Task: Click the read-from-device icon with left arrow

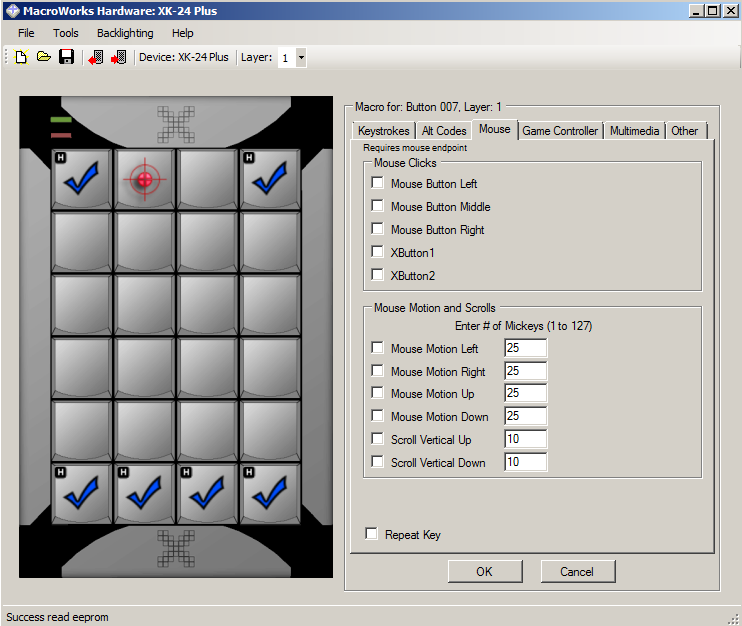Action: (x=96, y=58)
